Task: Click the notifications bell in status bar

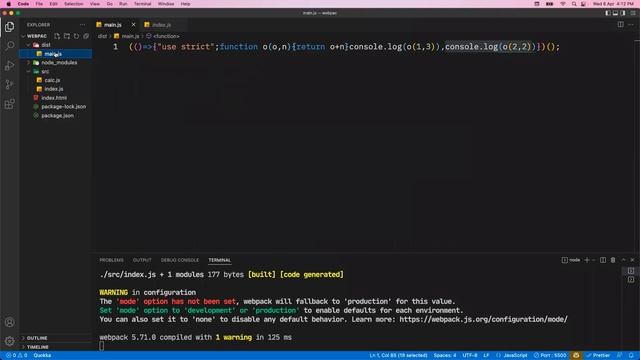Action: pyautogui.click(x=631, y=356)
